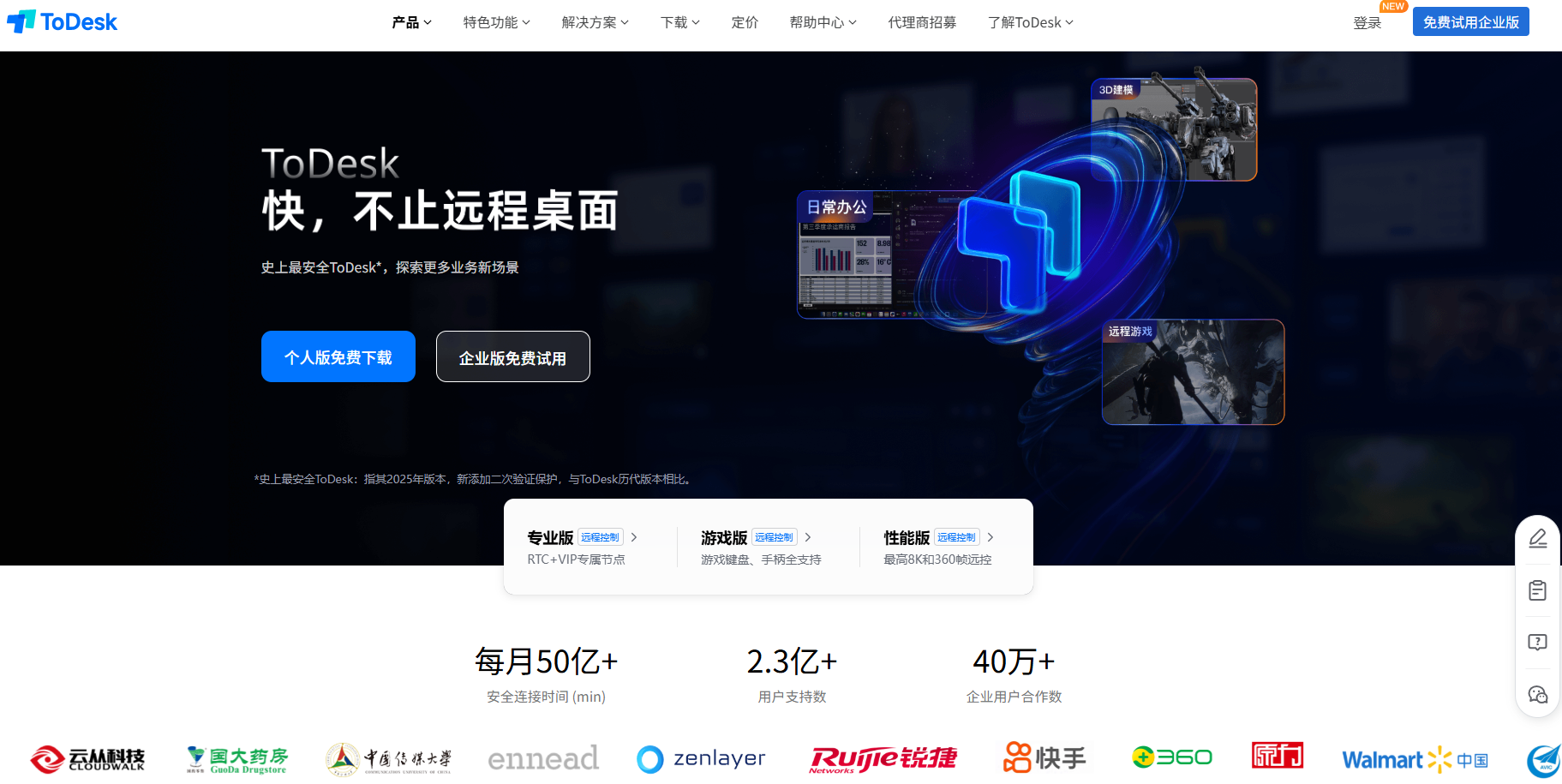Click the 远程游戏 scene thumbnail
The height and width of the screenshot is (784, 1562).
tap(1193, 372)
